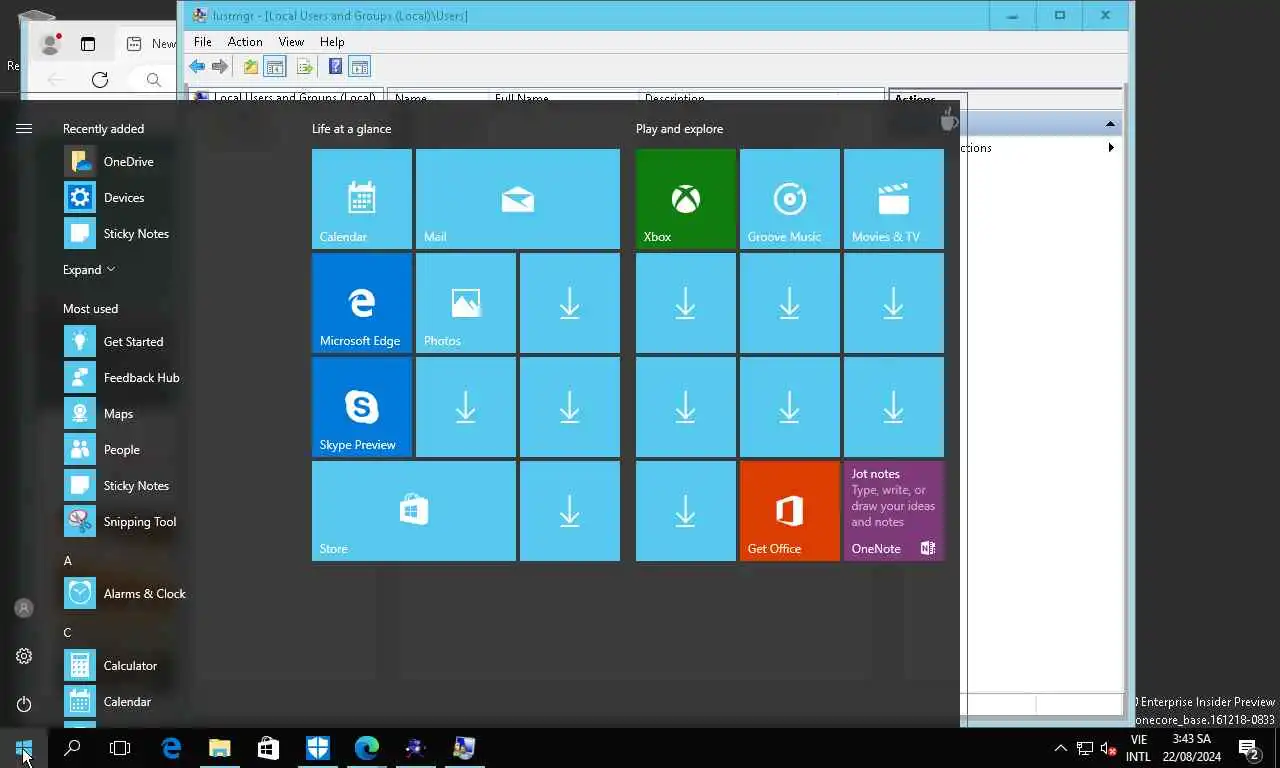Click the letter C group header
Image resolution: width=1280 pixels, height=768 pixels.
click(x=68, y=633)
